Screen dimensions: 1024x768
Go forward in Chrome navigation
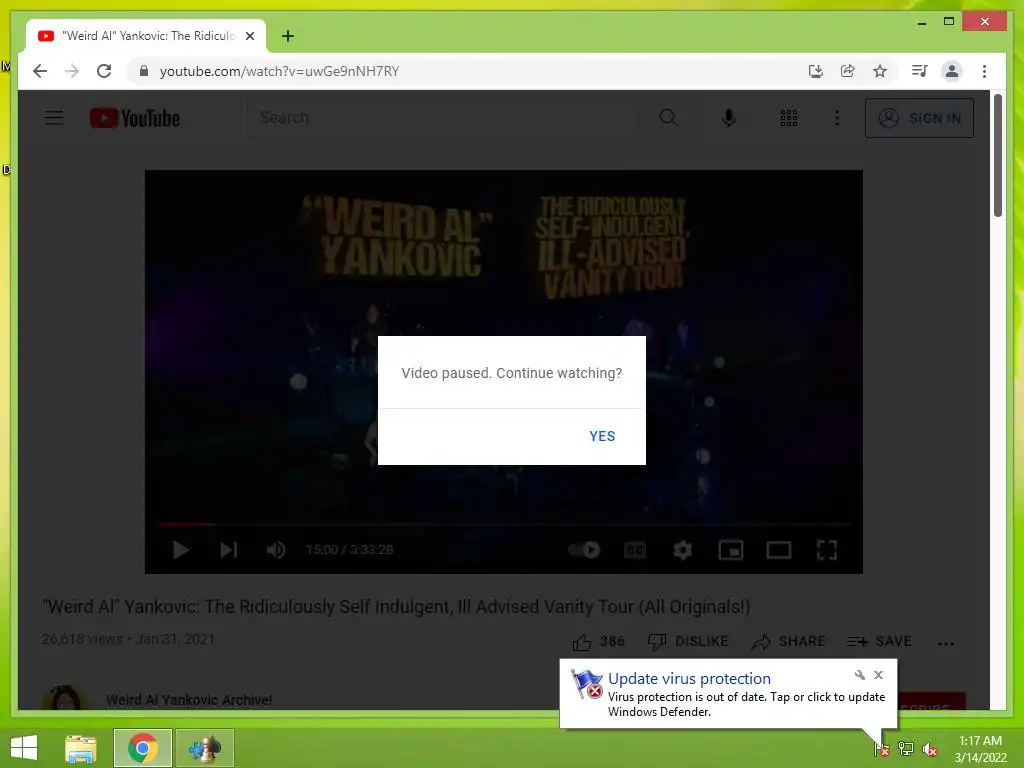72,71
